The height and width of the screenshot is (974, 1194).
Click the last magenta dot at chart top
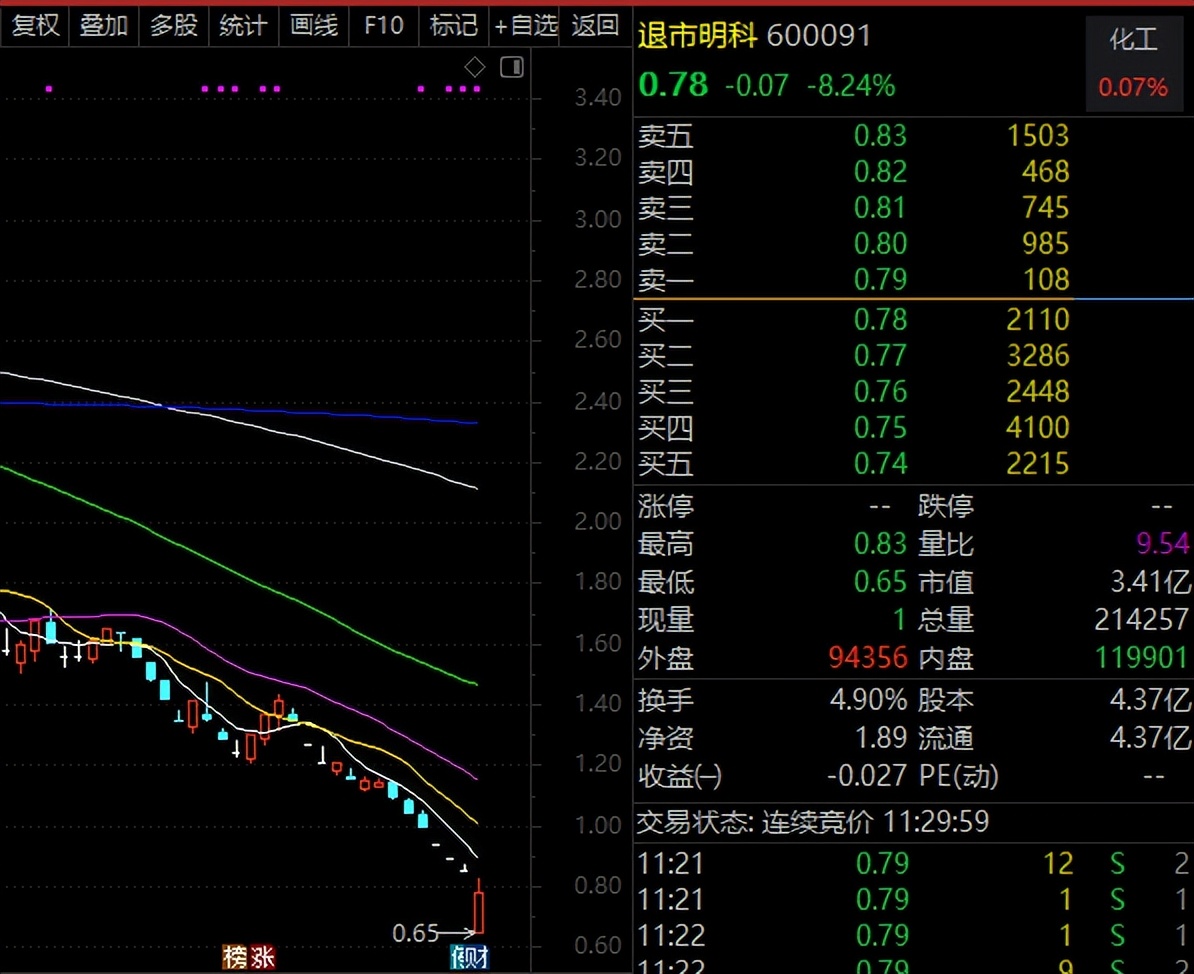(477, 89)
